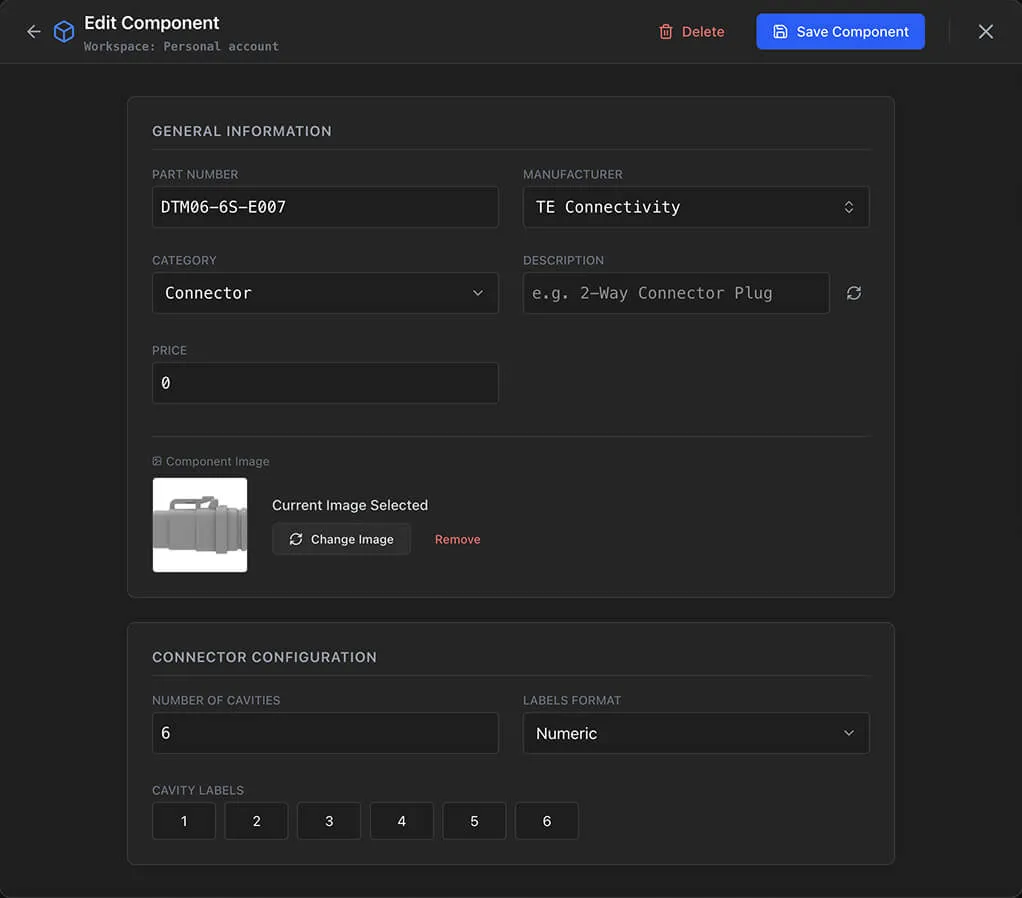Click the blue component cube icon in header
The height and width of the screenshot is (898, 1022).
pos(63,31)
